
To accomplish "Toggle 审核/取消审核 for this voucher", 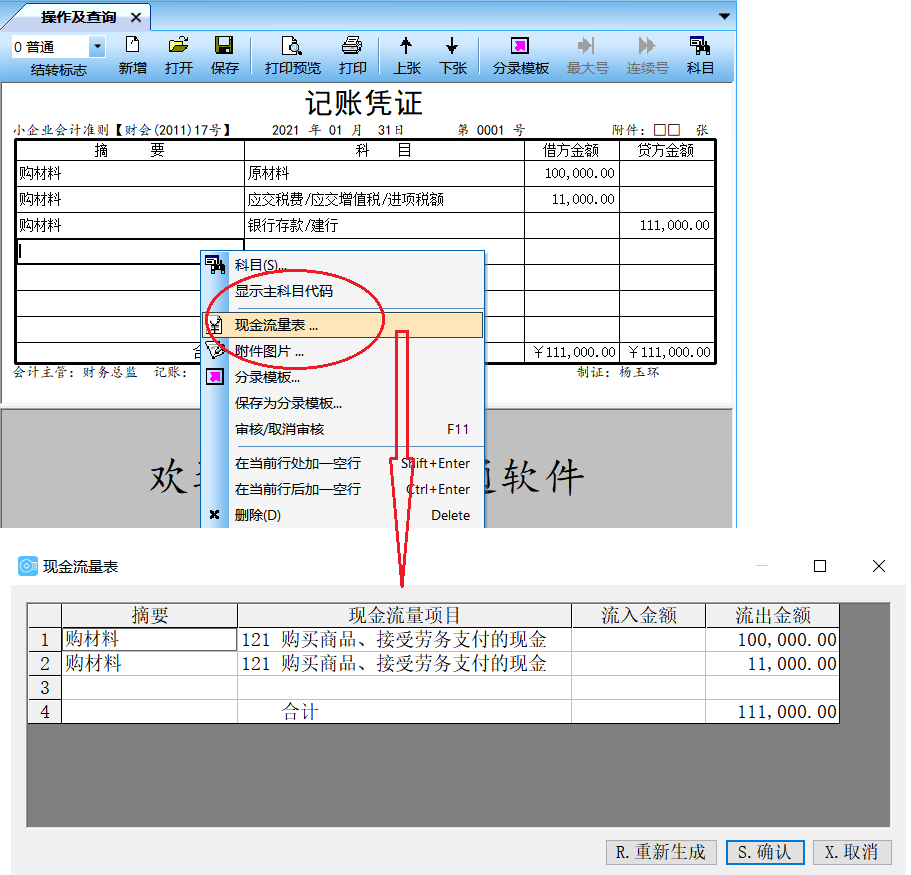I will point(287,429).
